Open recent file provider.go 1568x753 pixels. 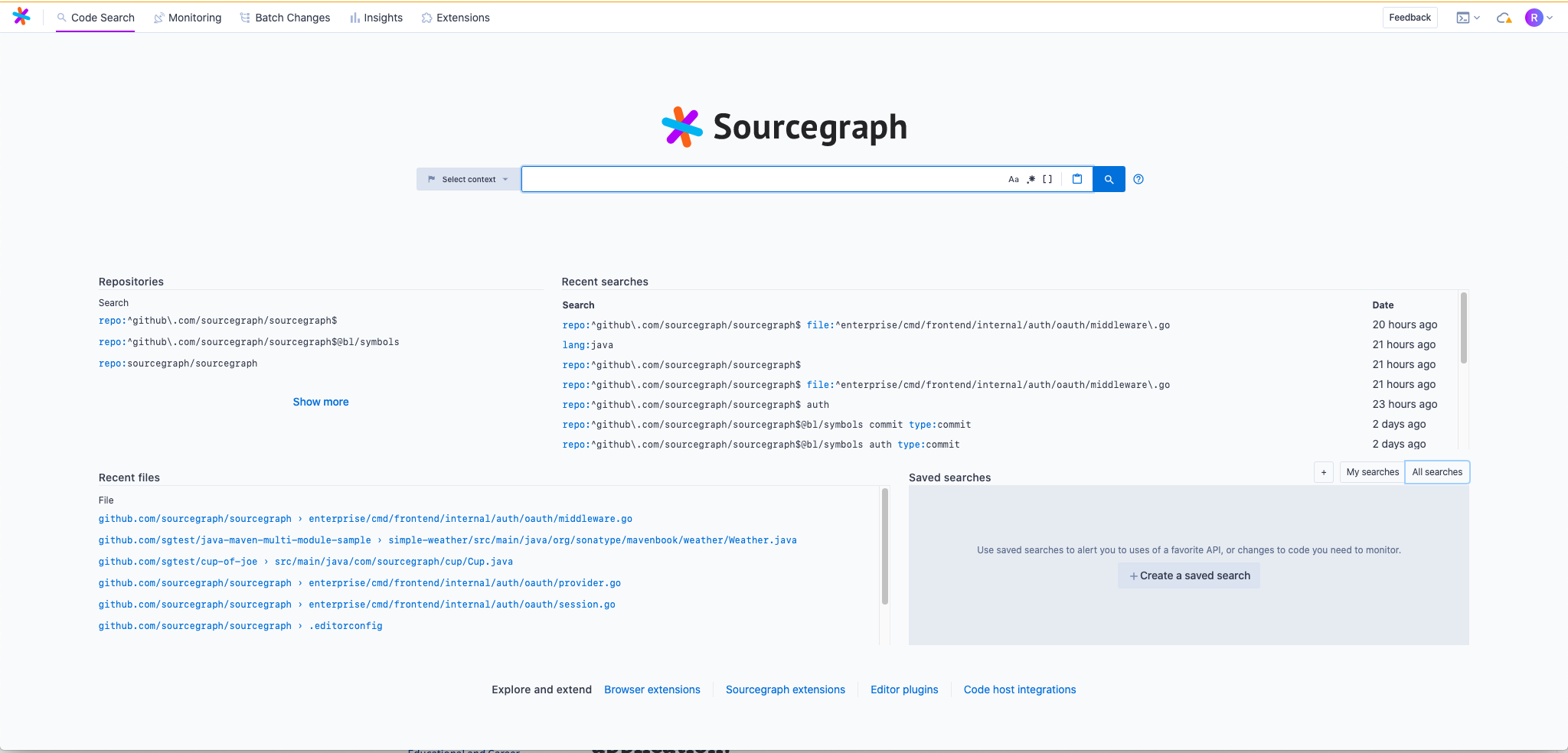pos(465,583)
